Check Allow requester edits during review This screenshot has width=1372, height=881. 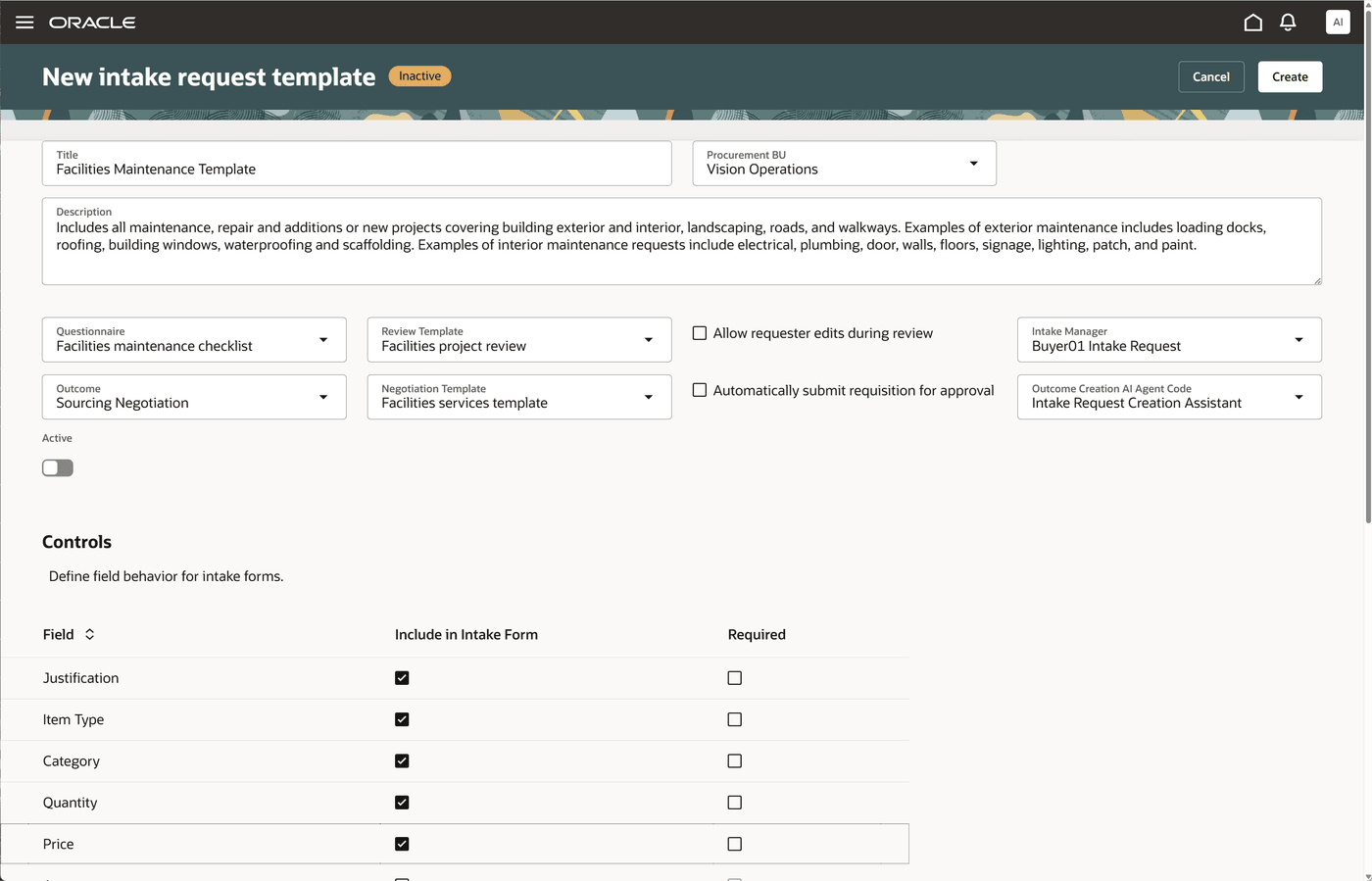coord(700,333)
